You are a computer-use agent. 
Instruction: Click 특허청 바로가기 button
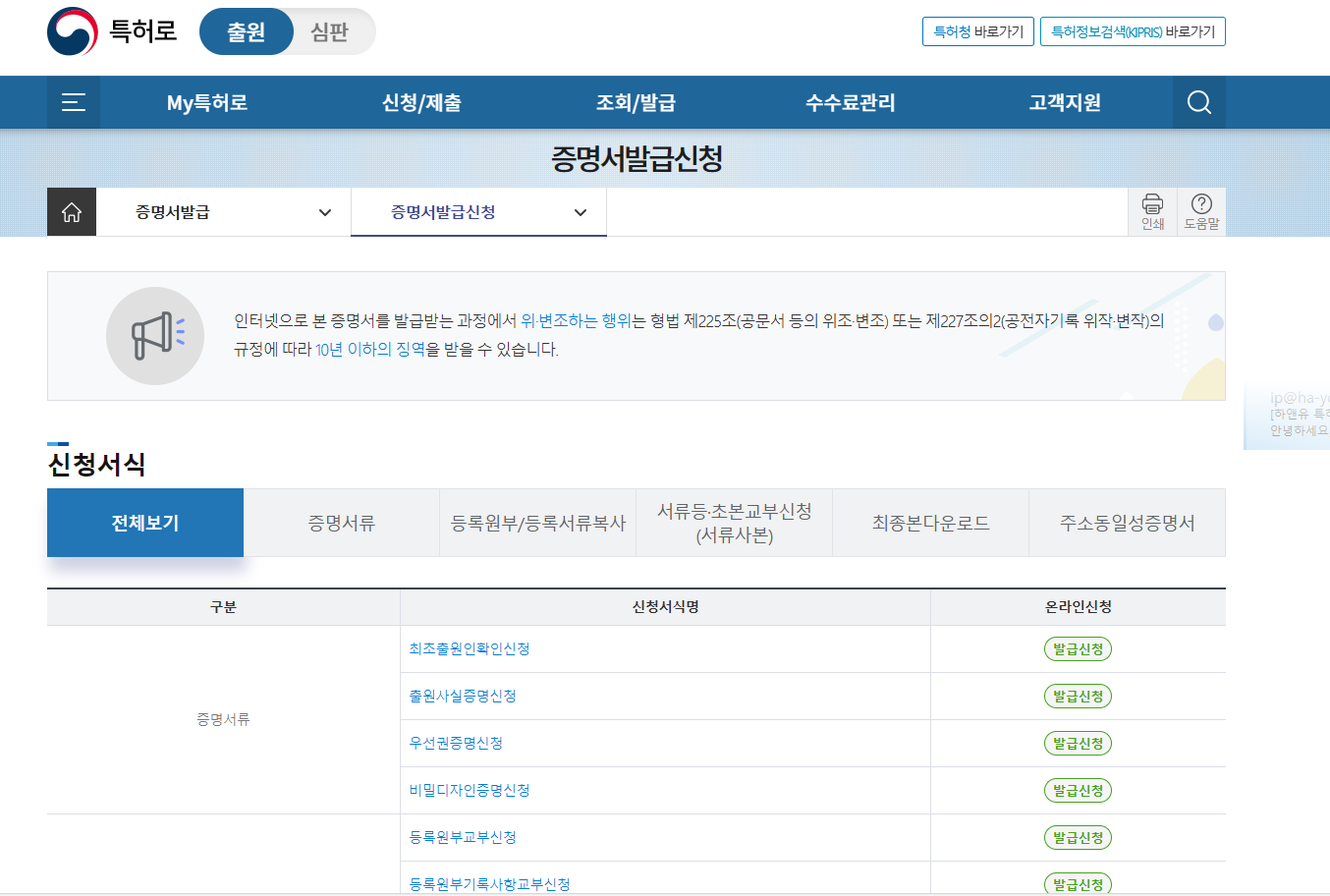pos(977,31)
